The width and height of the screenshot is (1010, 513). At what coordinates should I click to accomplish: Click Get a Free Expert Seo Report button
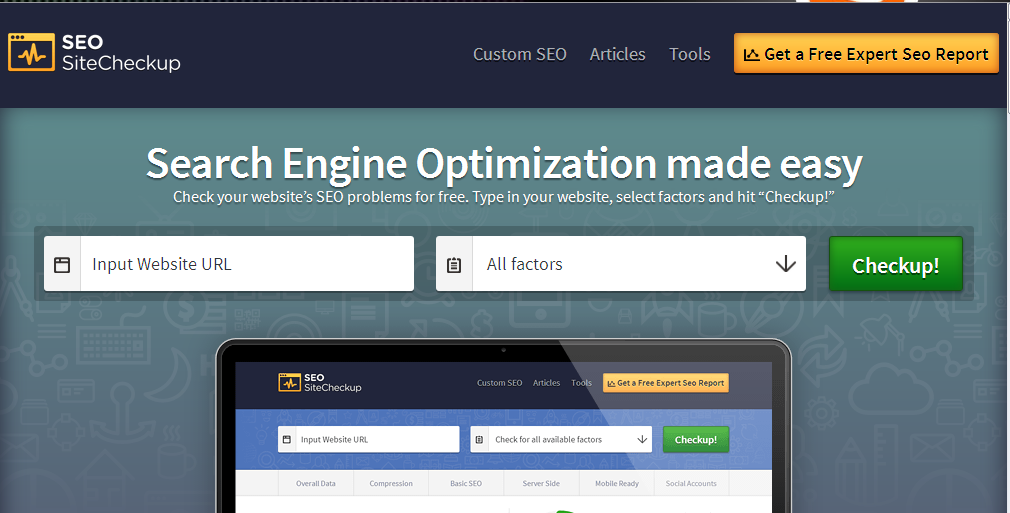[x=866, y=53]
